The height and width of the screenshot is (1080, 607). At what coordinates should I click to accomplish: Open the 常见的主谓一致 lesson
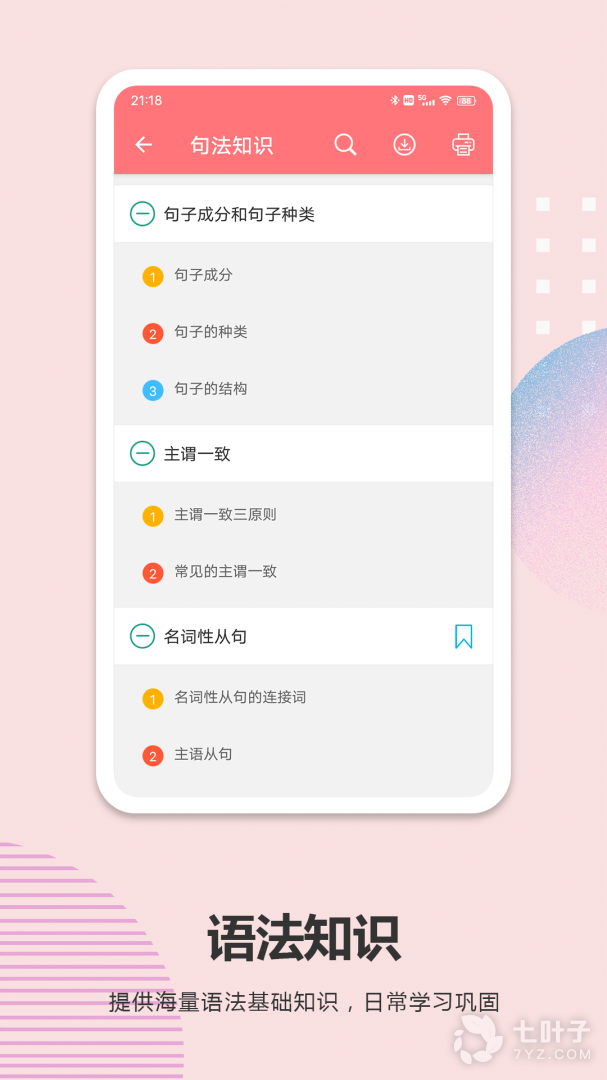pos(225,572)
